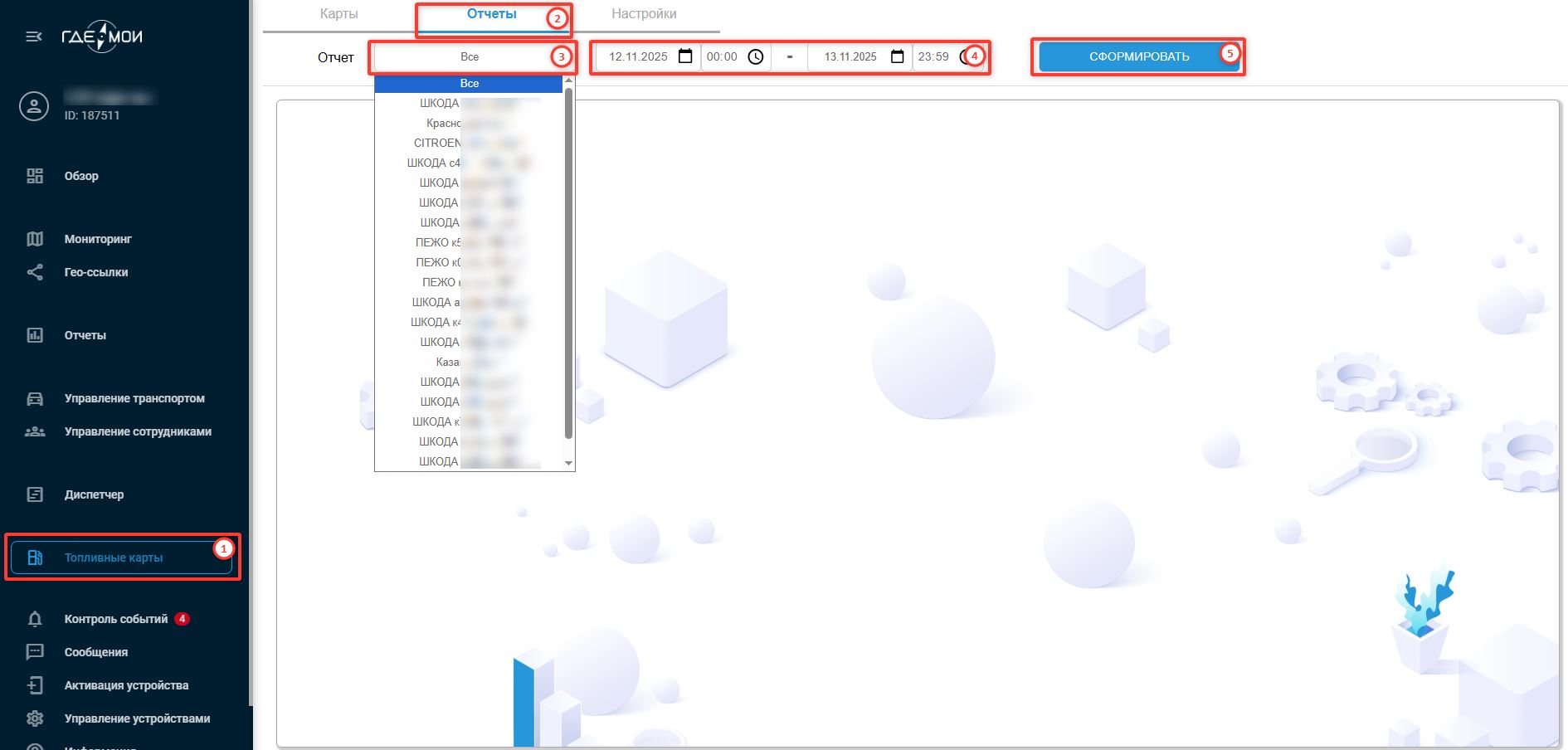Open the Отчет vehicle dropdown
This screenshot has width=1568, height=750.
click(470, 57)
